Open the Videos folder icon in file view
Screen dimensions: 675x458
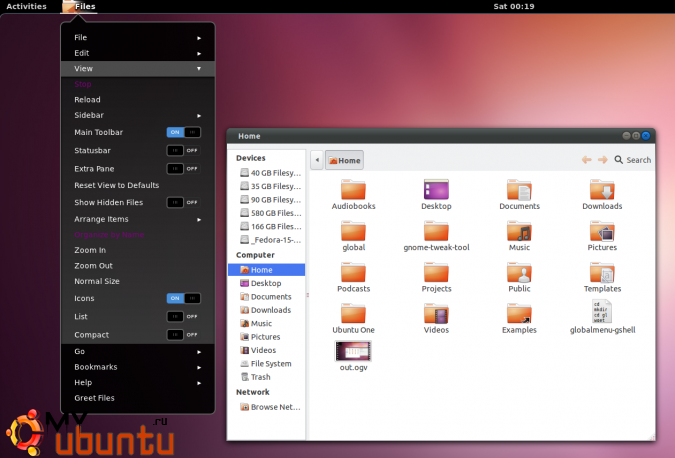pyautogui.click(x=436, y=314)
